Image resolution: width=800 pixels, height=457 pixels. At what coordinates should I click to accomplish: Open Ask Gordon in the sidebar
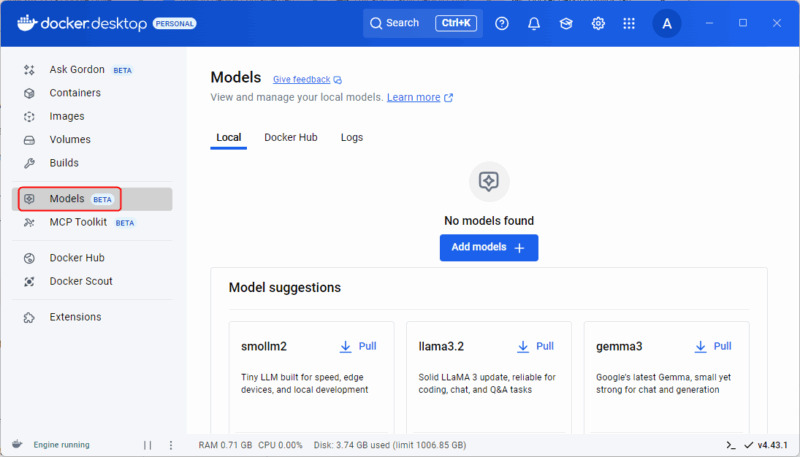click(x=77, y=69)
